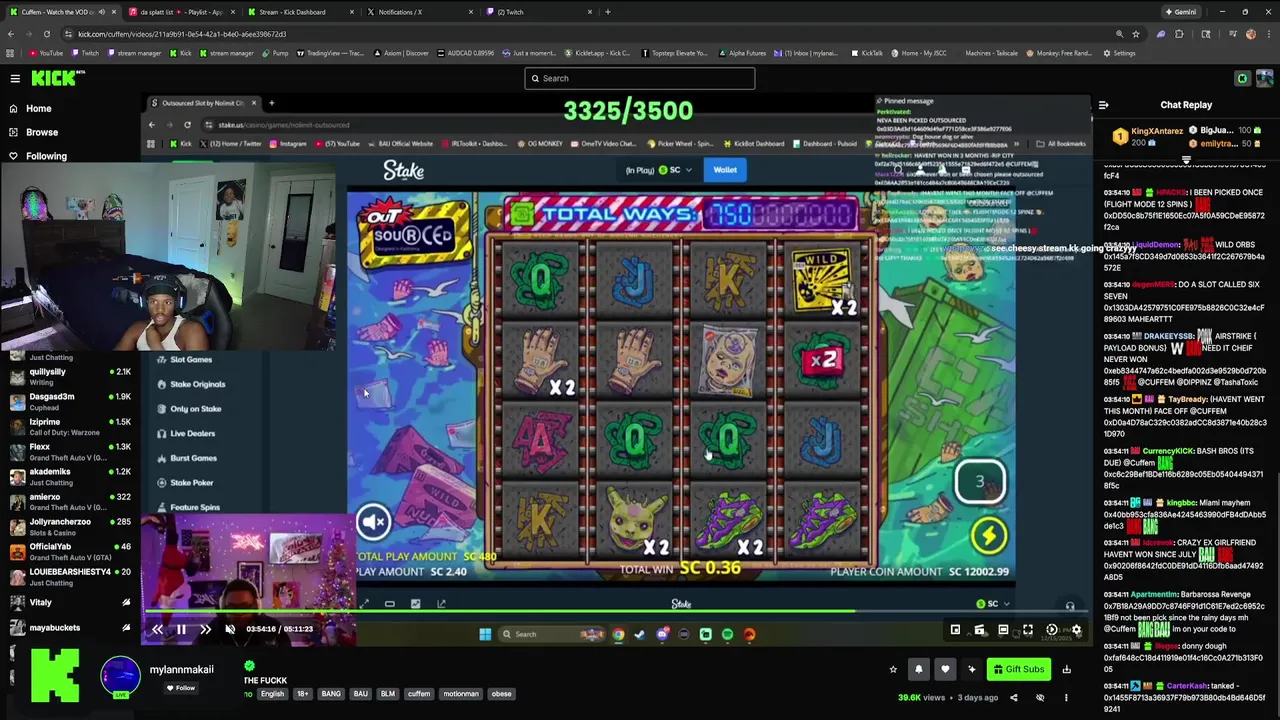1280x720 pixels.
Task: Mute the slot game sound button
Action: [373, 521]
